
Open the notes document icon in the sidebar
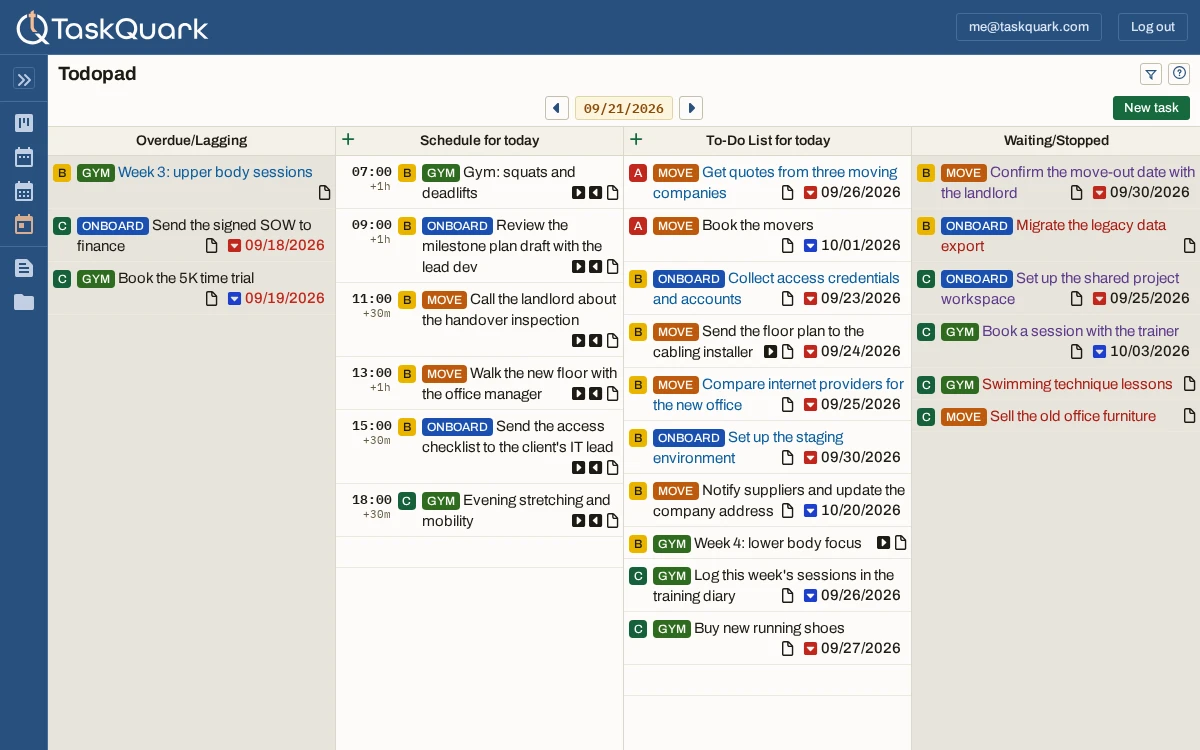[x=24, y=268]
